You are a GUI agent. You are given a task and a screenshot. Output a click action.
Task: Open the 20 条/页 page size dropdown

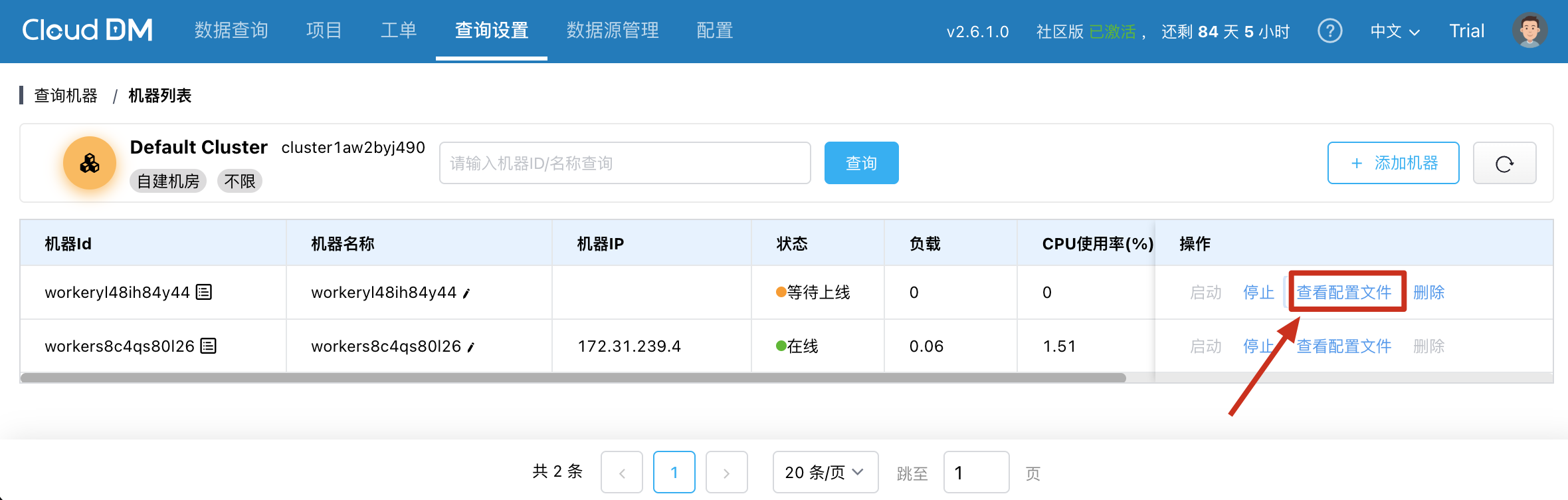click(825, 472)
